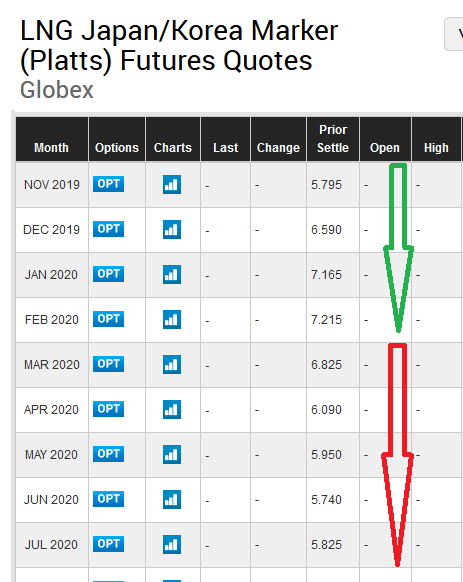Click OPT button for DEC 2019
Viewport: 463px width, 582px height.
coord(108,229)
